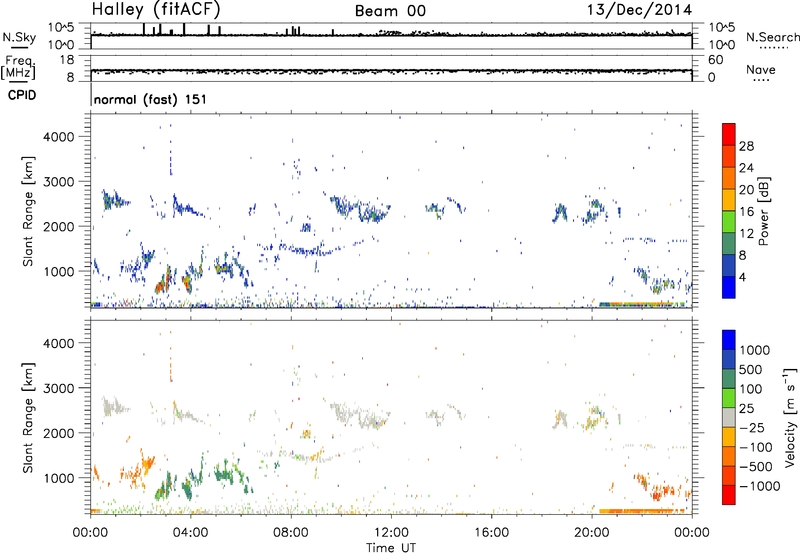Click the 3000 tick in velocity panel

click(x=59, y=388)
